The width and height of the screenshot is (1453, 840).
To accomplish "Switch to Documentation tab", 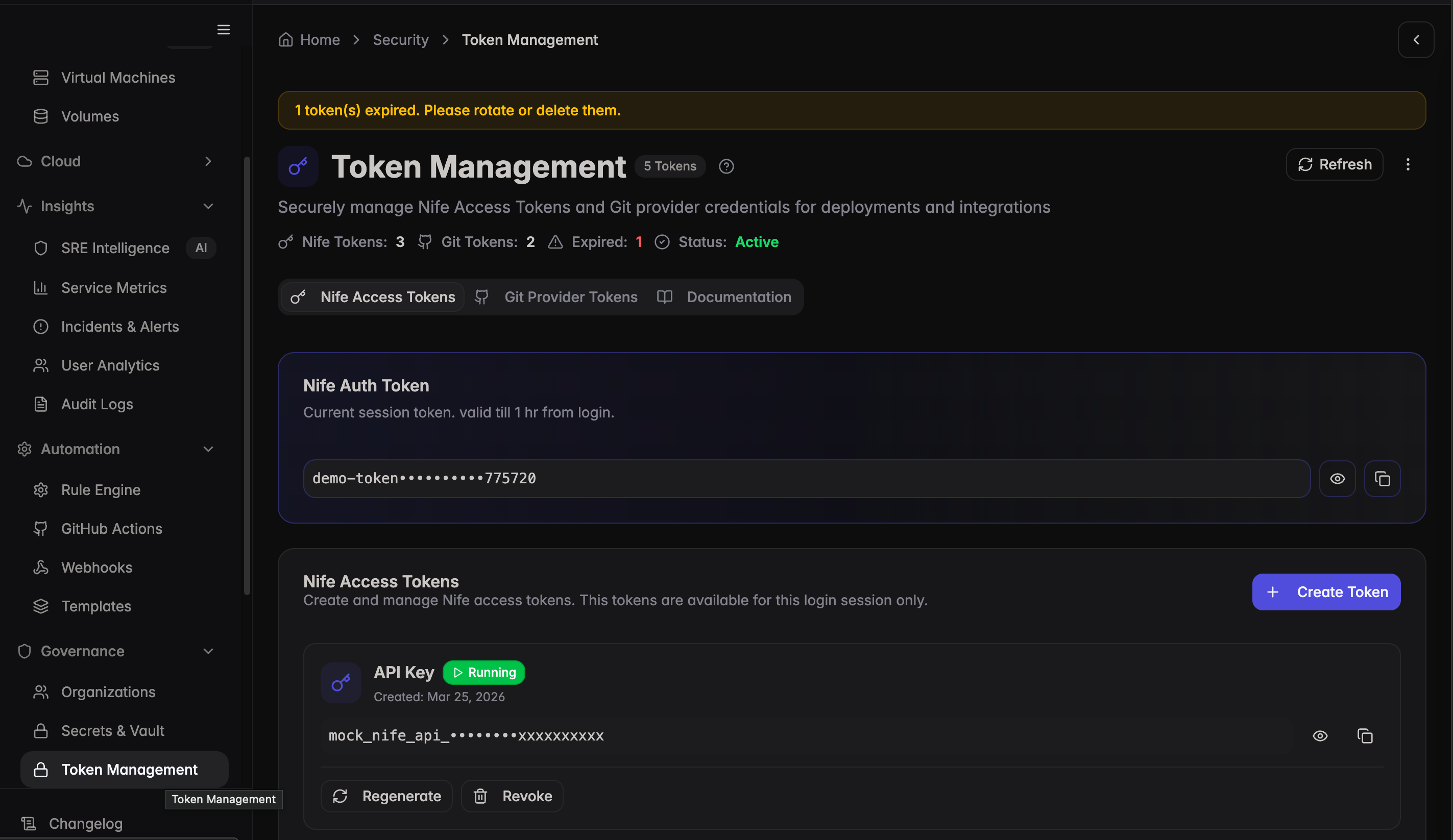I will pyautogui.click(x=724, y=297).
